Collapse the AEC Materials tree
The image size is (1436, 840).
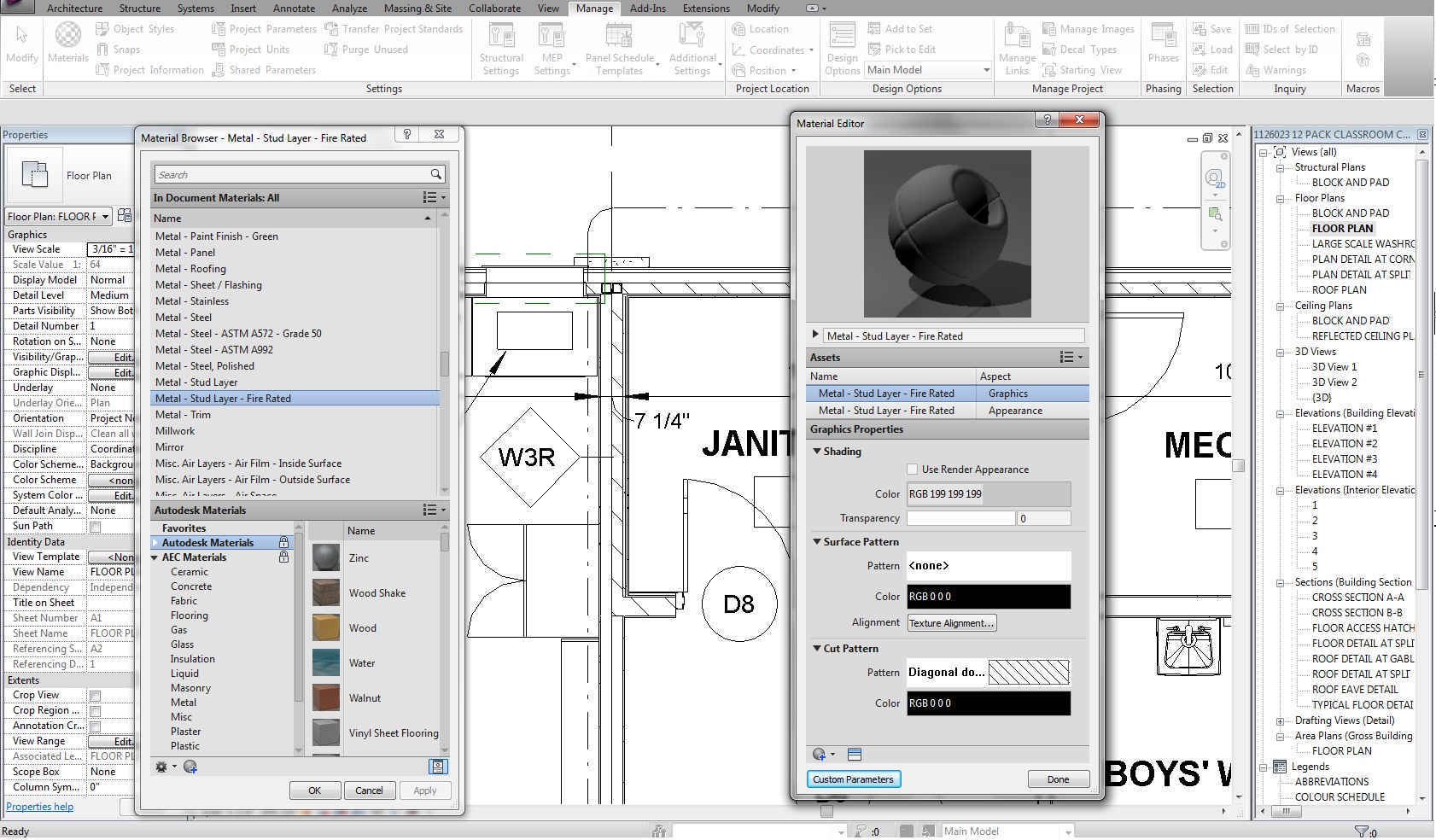[x=155, y=557]
